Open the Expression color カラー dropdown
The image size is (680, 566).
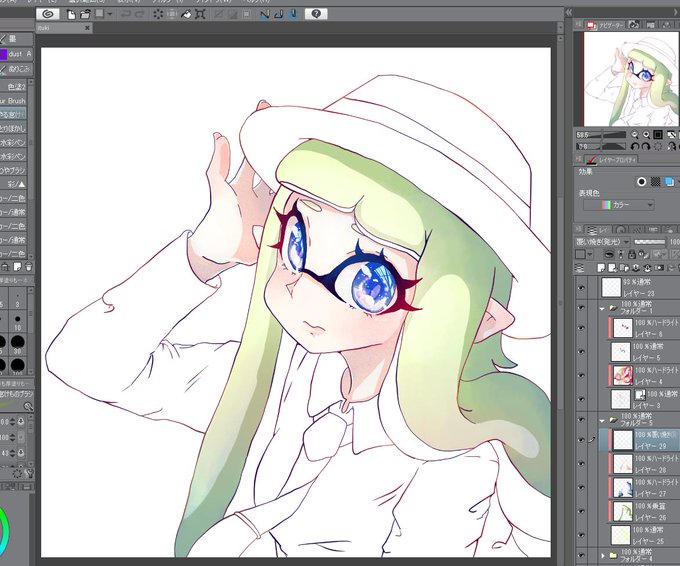click(619, 205)
